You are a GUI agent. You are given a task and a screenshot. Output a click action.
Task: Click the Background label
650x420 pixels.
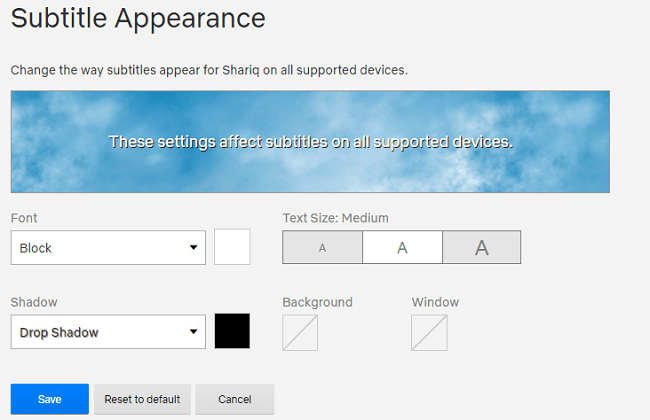(x=317, y=302)
